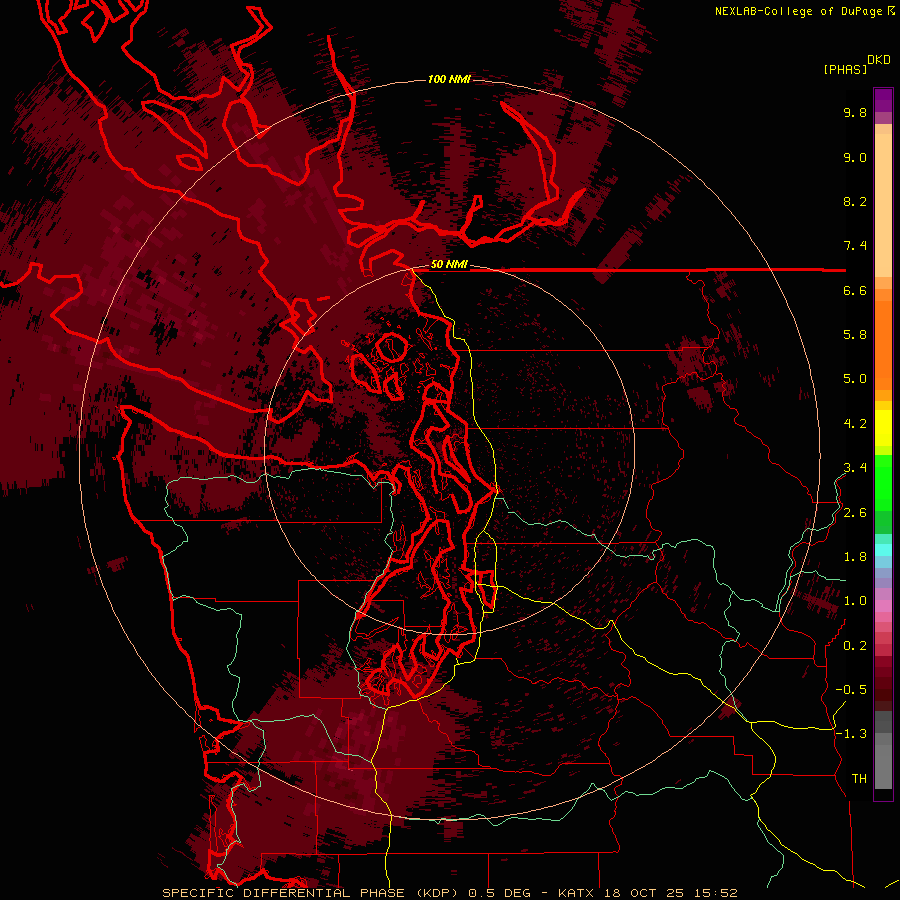Click the 7.4 legend value

(855, 246)
